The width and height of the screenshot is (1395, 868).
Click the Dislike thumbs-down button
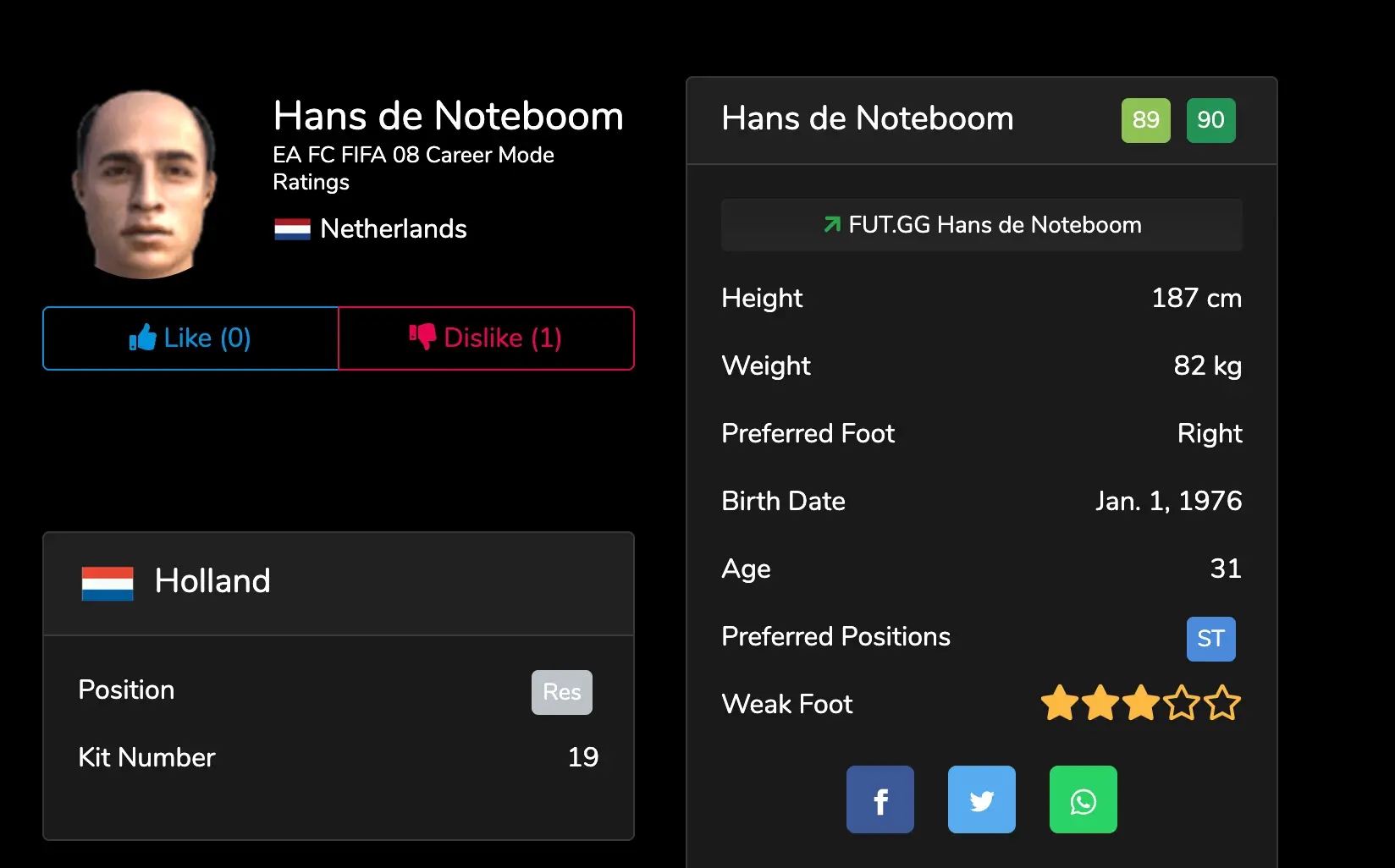click(x=486, y=338)
